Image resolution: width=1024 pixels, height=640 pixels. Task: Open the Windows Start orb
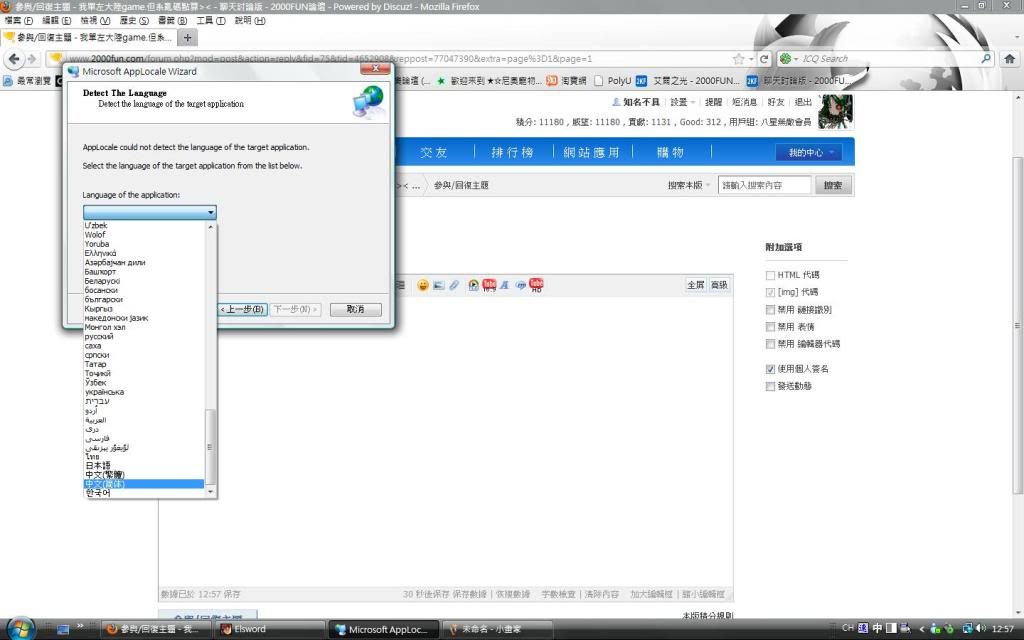[20, 628]
